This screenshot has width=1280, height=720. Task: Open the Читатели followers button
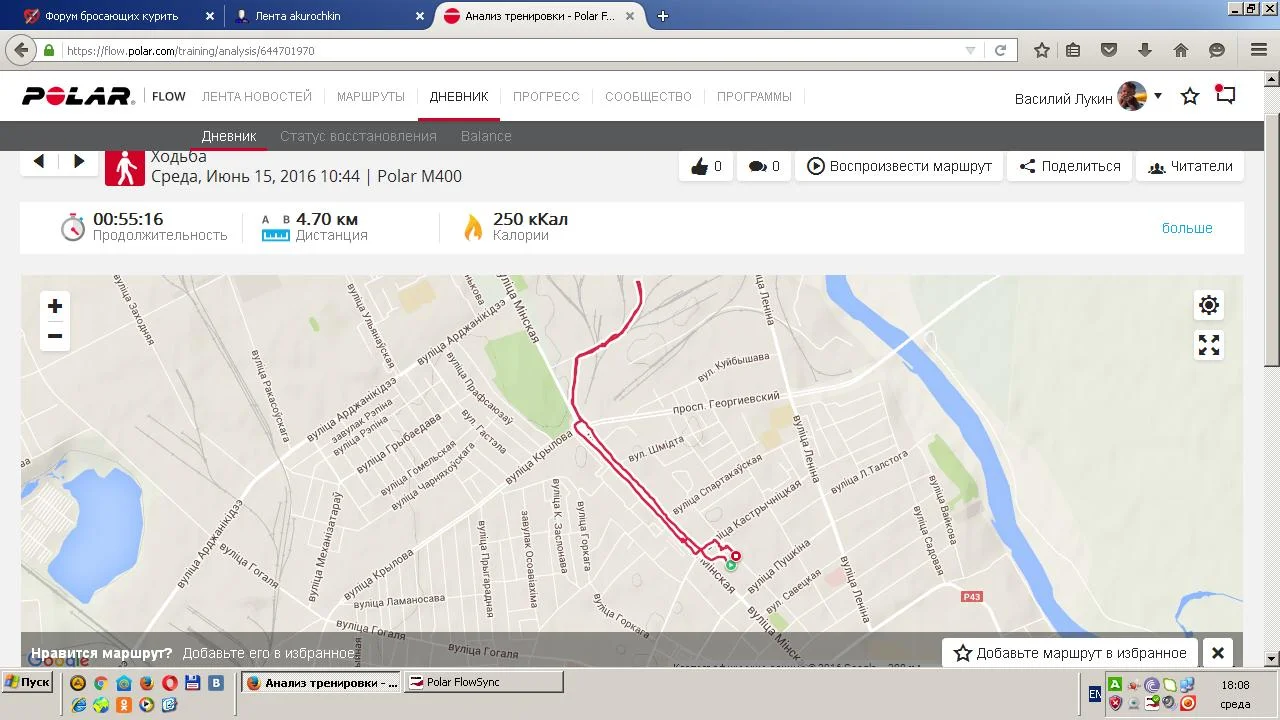click(x=1190, y=166)
